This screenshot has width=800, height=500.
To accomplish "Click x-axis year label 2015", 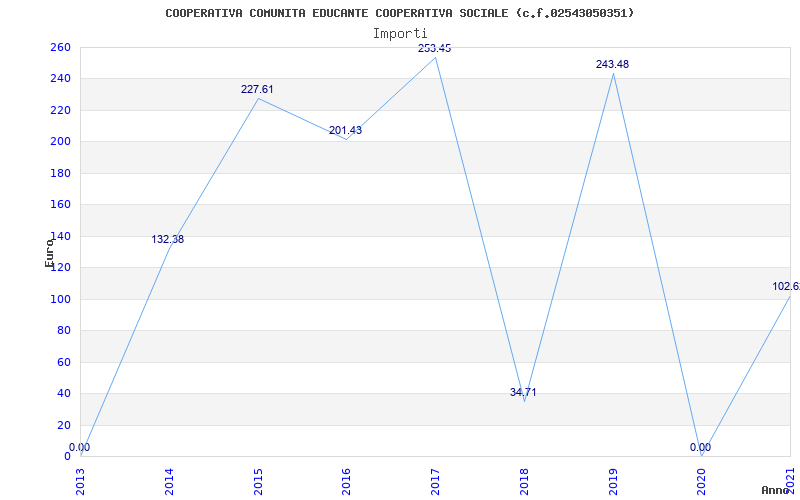I will [258, 481].
